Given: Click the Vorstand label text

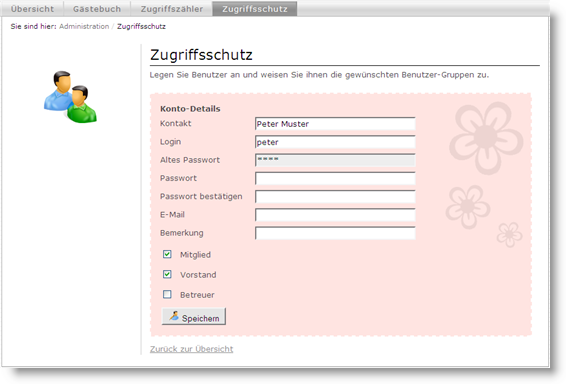Looking at the screenshot, I should point(198,275).
